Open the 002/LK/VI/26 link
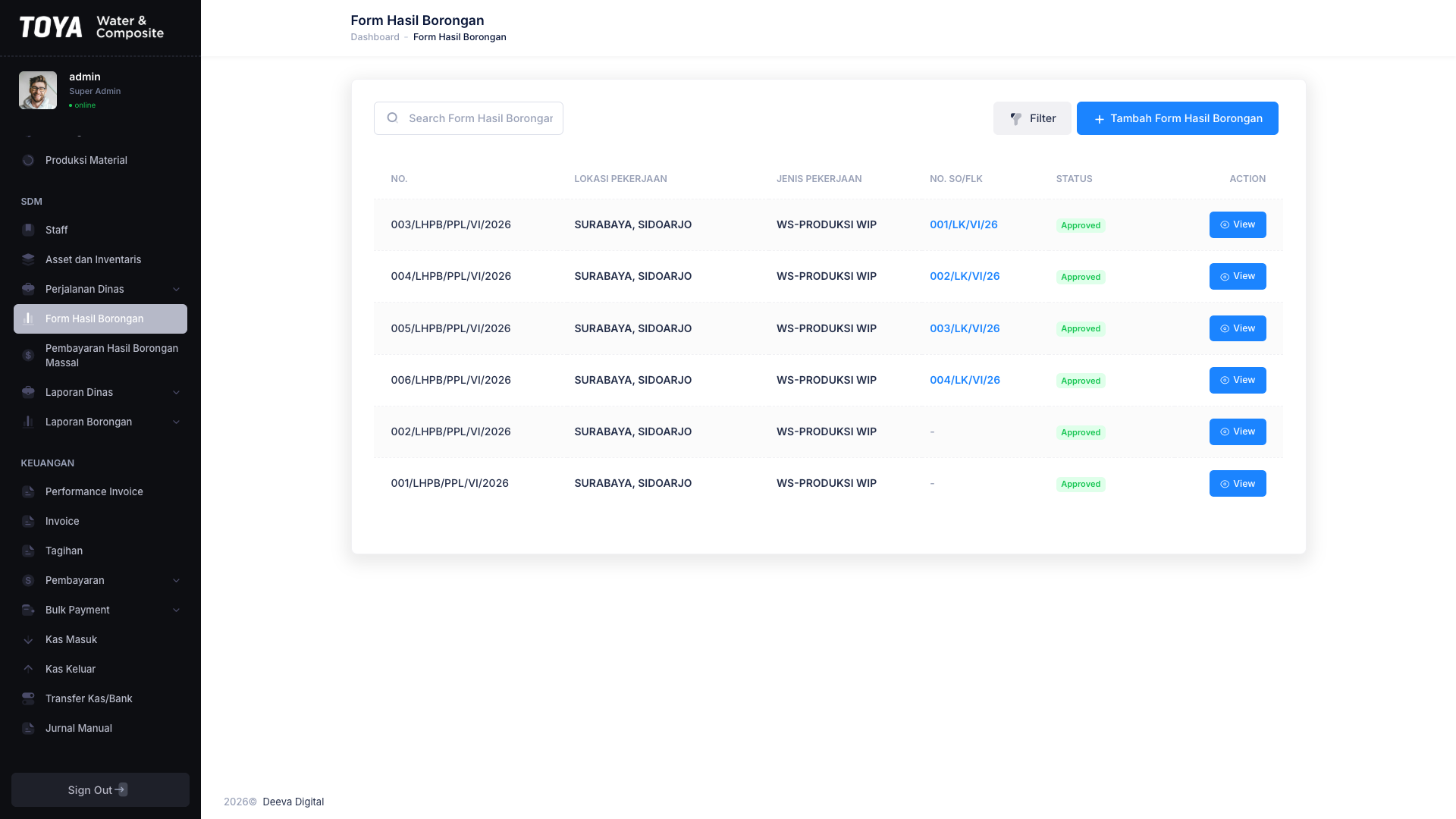1456x819 pixels. (965, 276)
